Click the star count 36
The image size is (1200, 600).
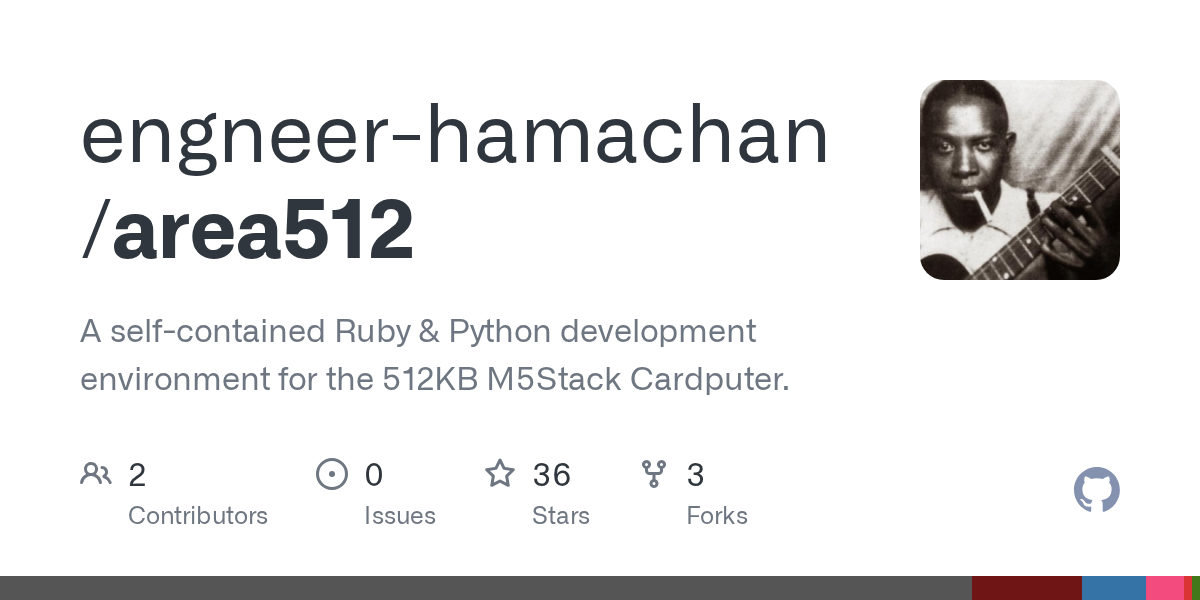pyautogui.click(x=551, y=475)
